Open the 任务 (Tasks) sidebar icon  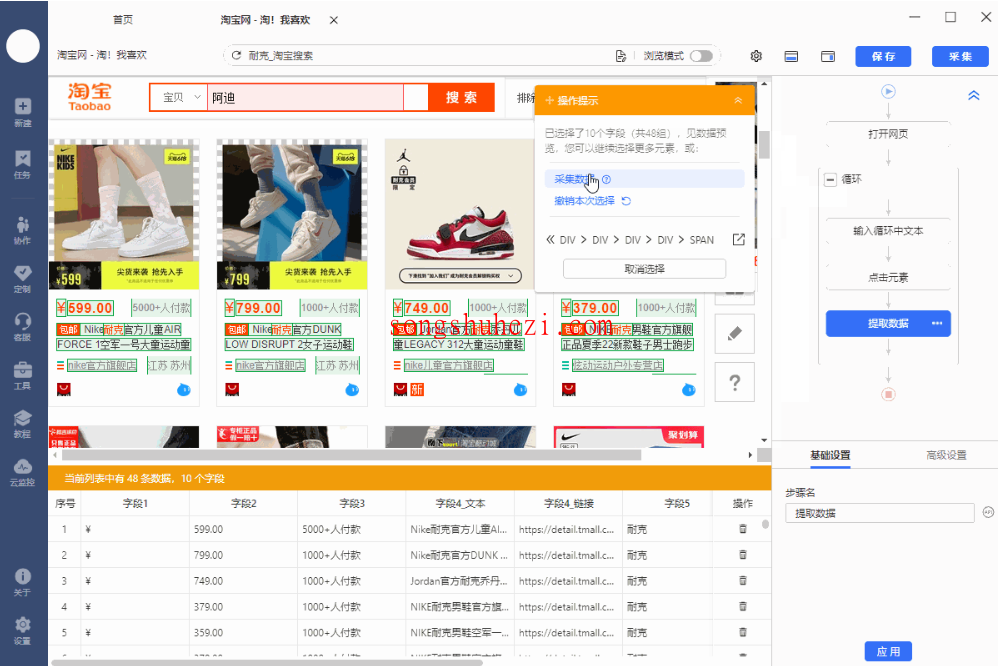point(23,164)
